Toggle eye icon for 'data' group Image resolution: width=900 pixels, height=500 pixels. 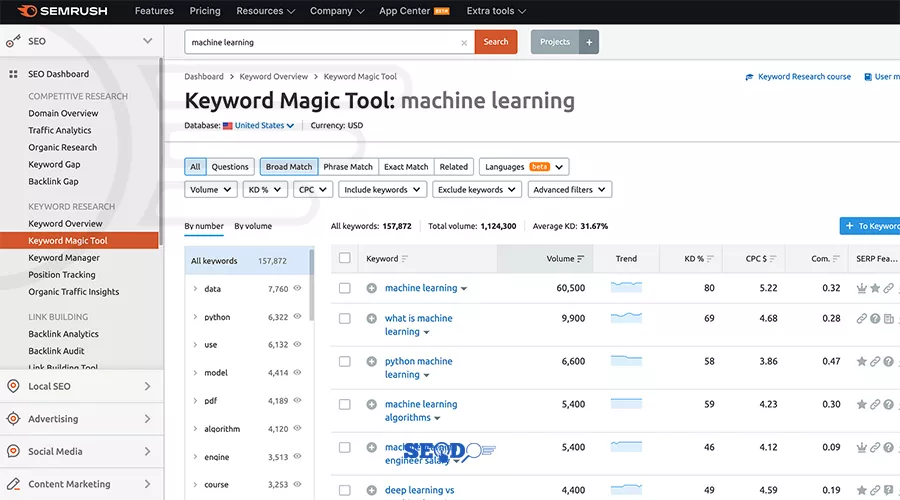point(297,288)
